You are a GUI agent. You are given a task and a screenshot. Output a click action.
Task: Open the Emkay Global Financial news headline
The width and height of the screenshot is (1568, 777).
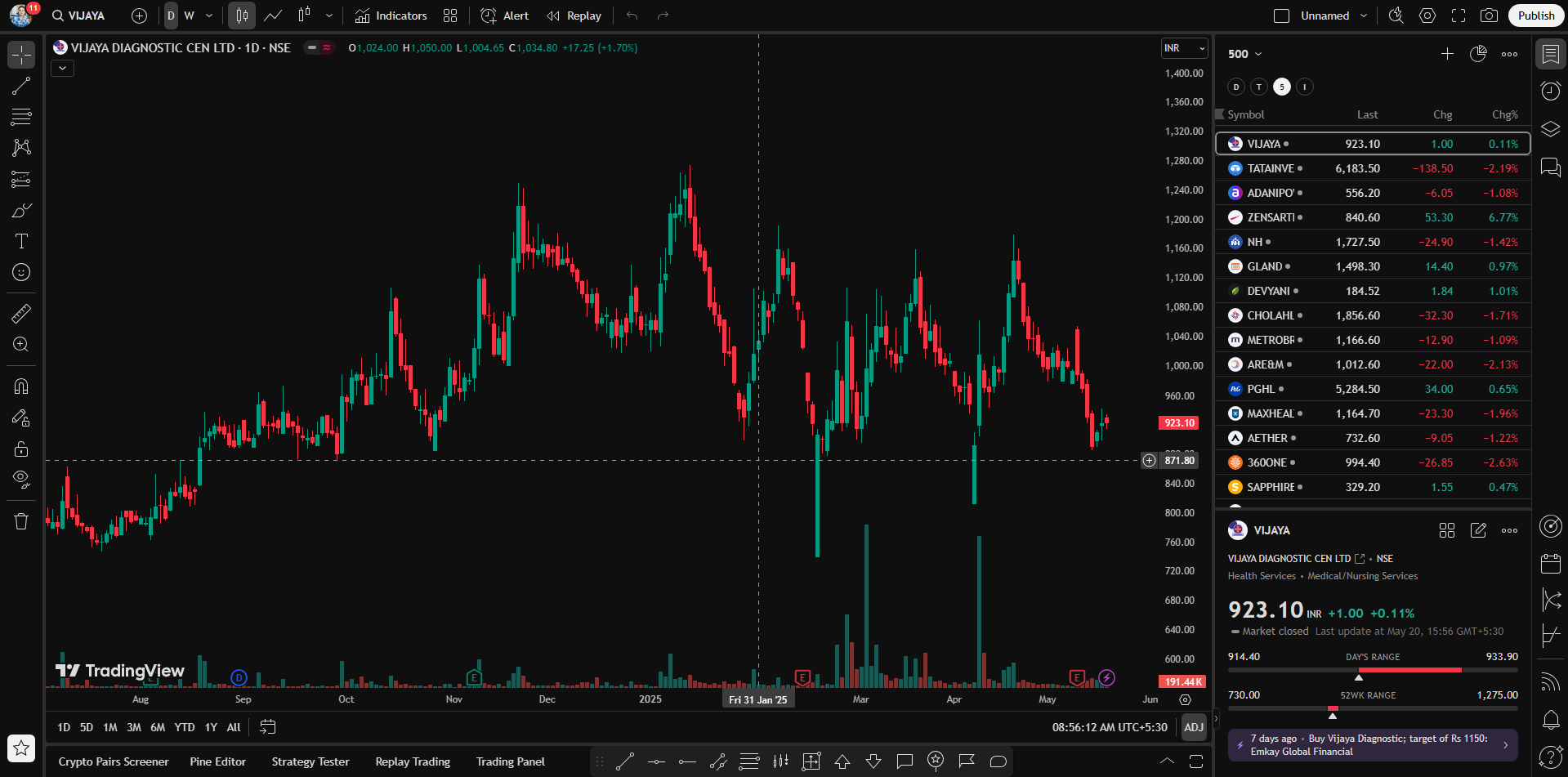pos(1373,745)
